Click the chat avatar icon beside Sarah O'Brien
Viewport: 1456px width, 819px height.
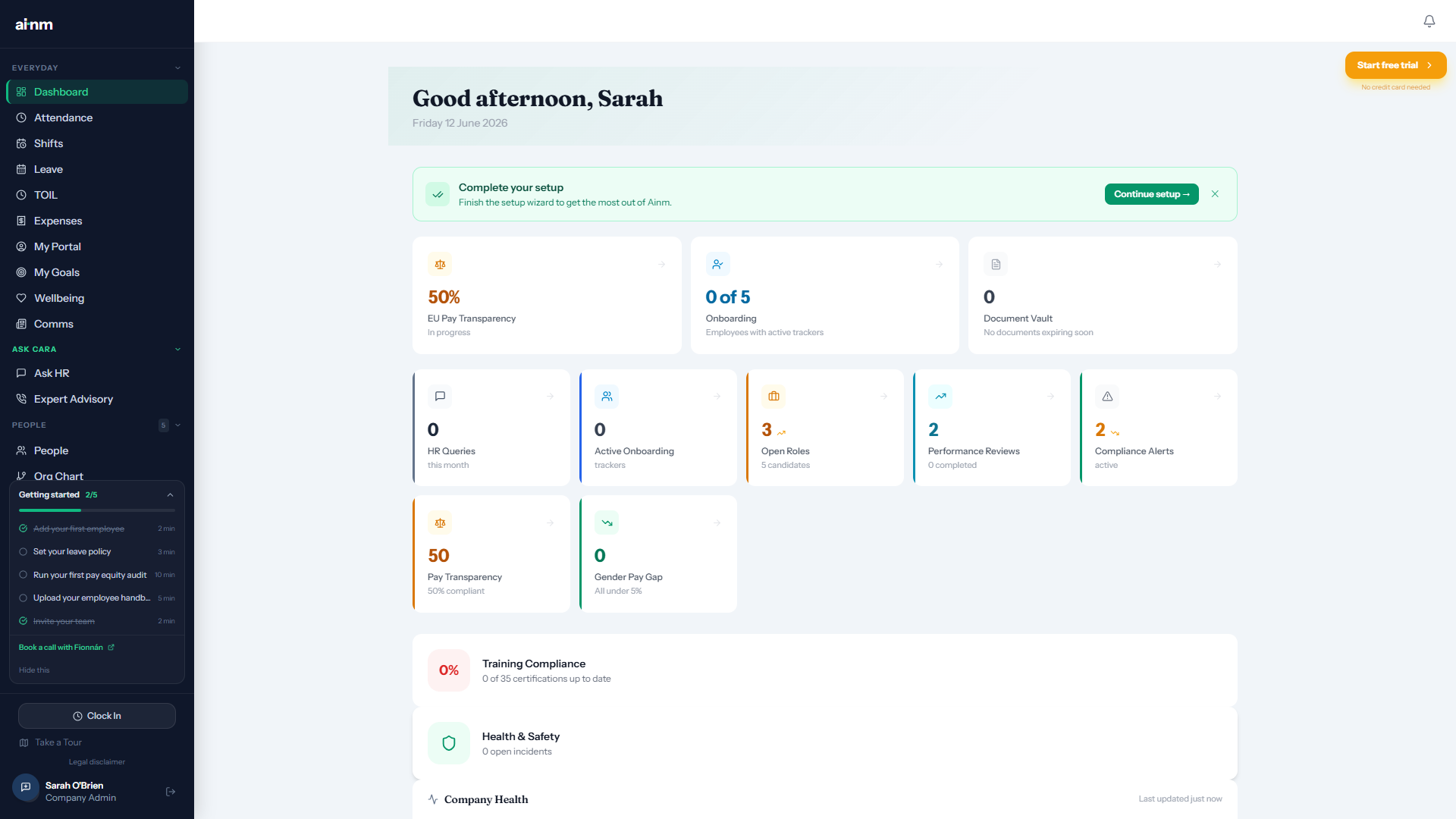click(26, 787)
